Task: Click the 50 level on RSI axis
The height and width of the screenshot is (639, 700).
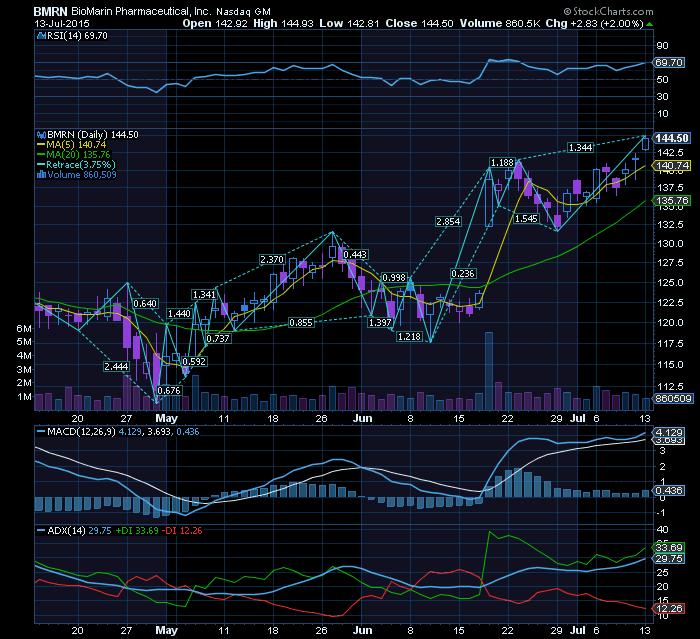Action: (662, 79)
